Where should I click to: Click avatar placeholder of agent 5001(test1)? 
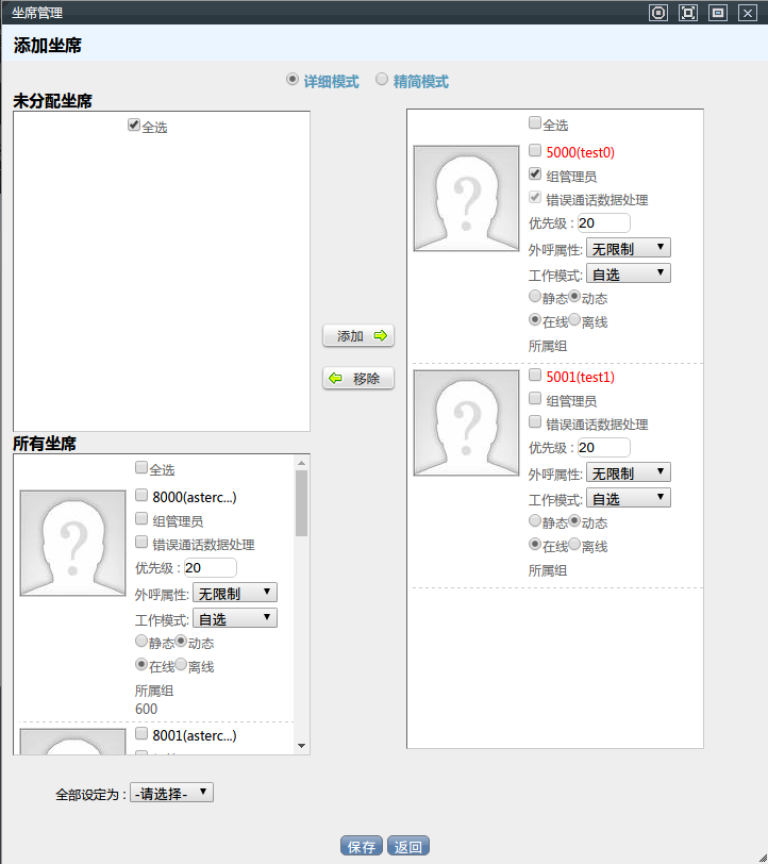tap(466, 422)
